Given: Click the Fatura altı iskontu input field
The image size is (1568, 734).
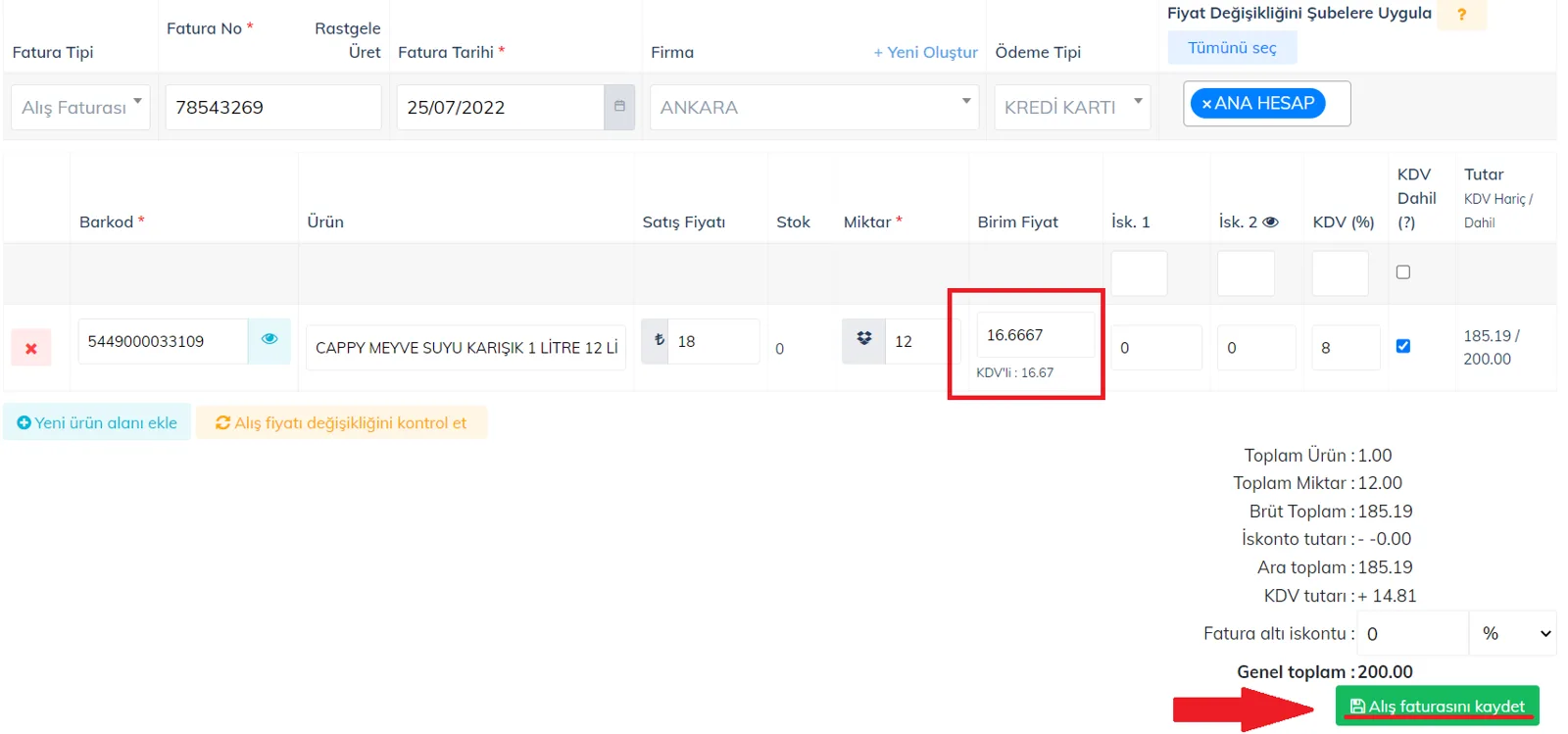Looking at the screenshot, I should tap(1412, 633).
